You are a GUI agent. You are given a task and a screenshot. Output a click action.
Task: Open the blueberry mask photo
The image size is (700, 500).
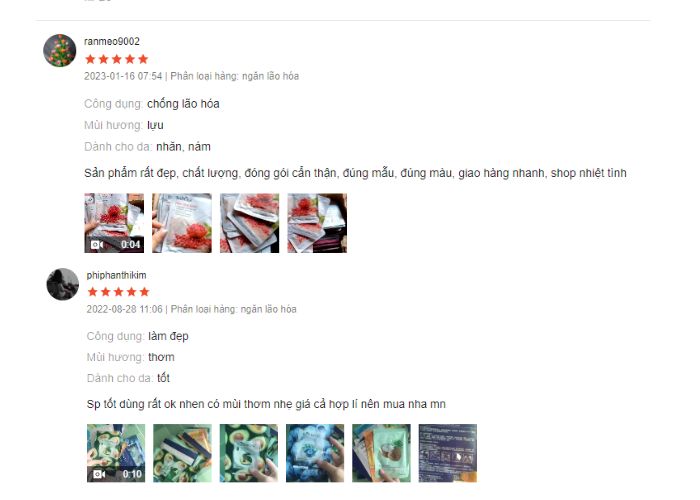click(x=315, y=453)
